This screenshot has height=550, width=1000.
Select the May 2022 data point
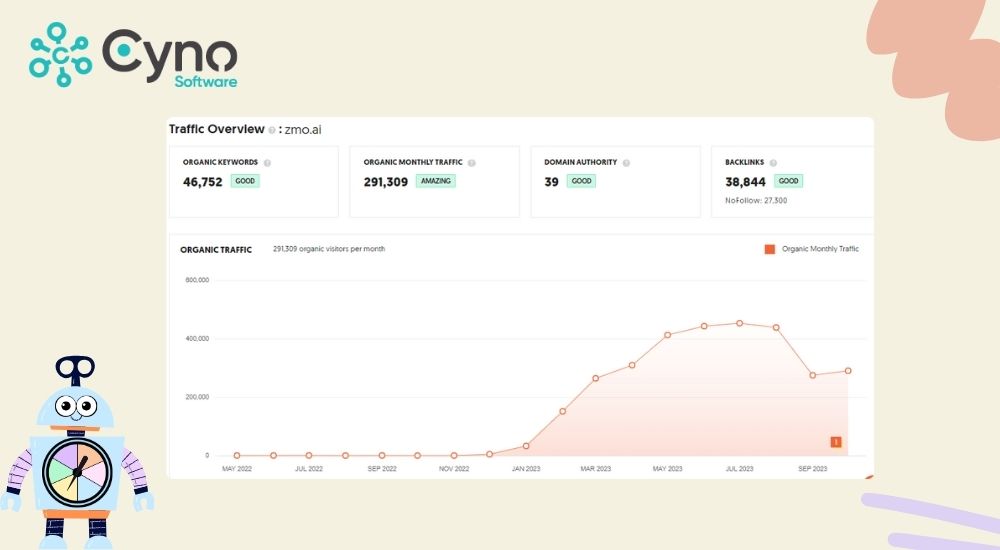click(x=237, y=455)
